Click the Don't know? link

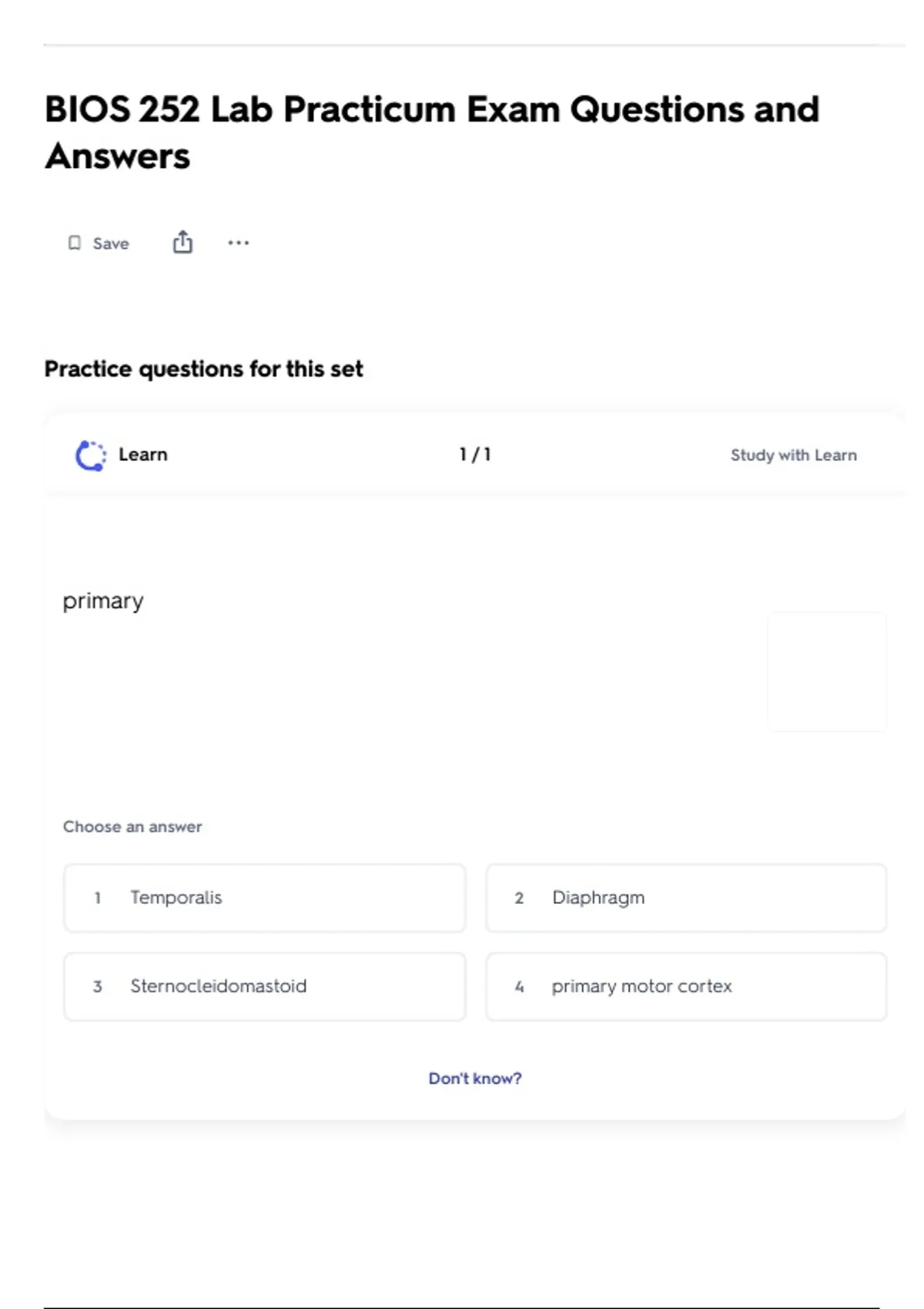475,1078
